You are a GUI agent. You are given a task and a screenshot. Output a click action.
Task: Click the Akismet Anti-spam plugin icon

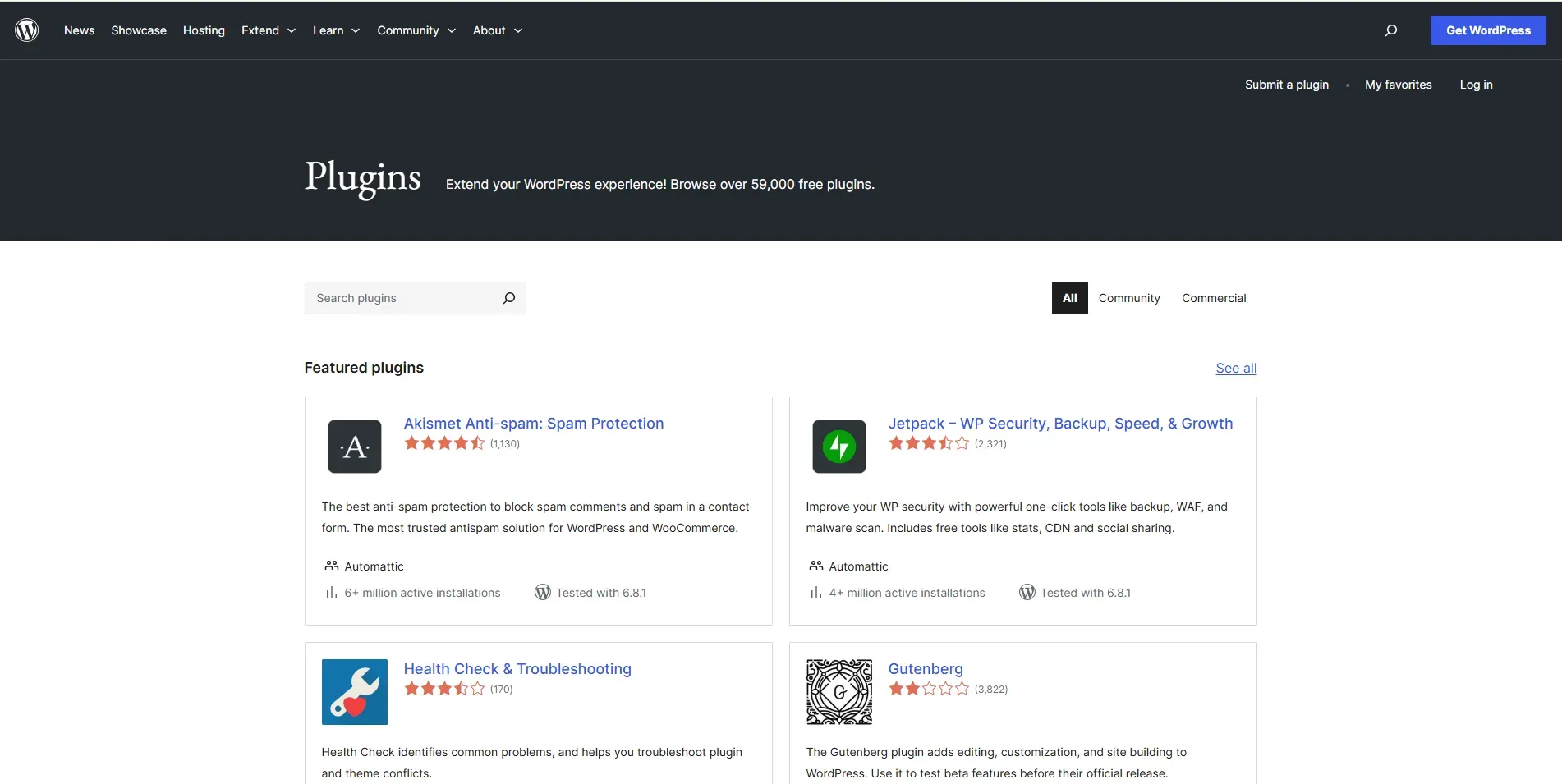[354, 447]
